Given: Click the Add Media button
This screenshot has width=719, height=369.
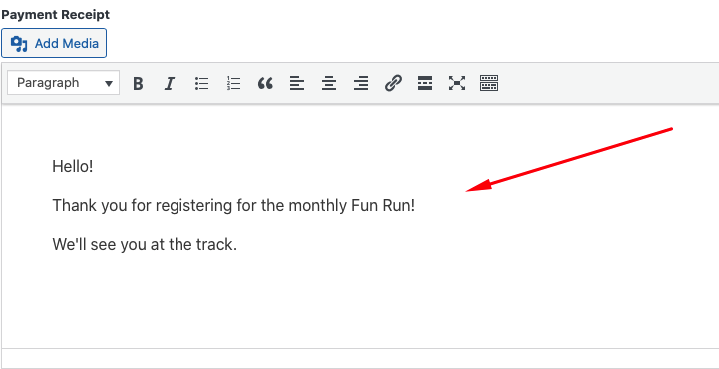Looking at the screenshot, I should coord(54,43).
